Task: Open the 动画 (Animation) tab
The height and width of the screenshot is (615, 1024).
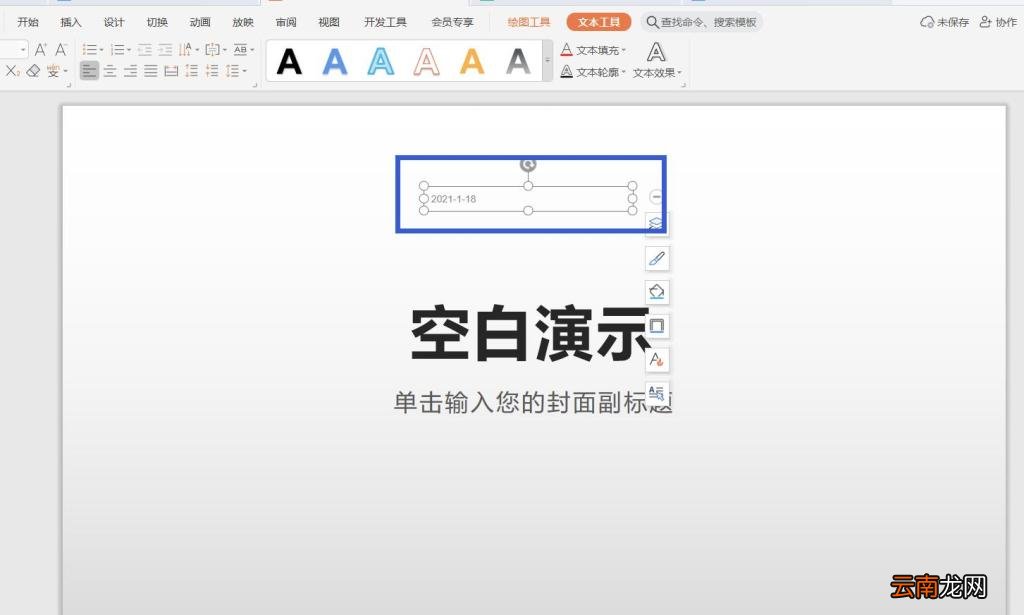Action: 200,22
